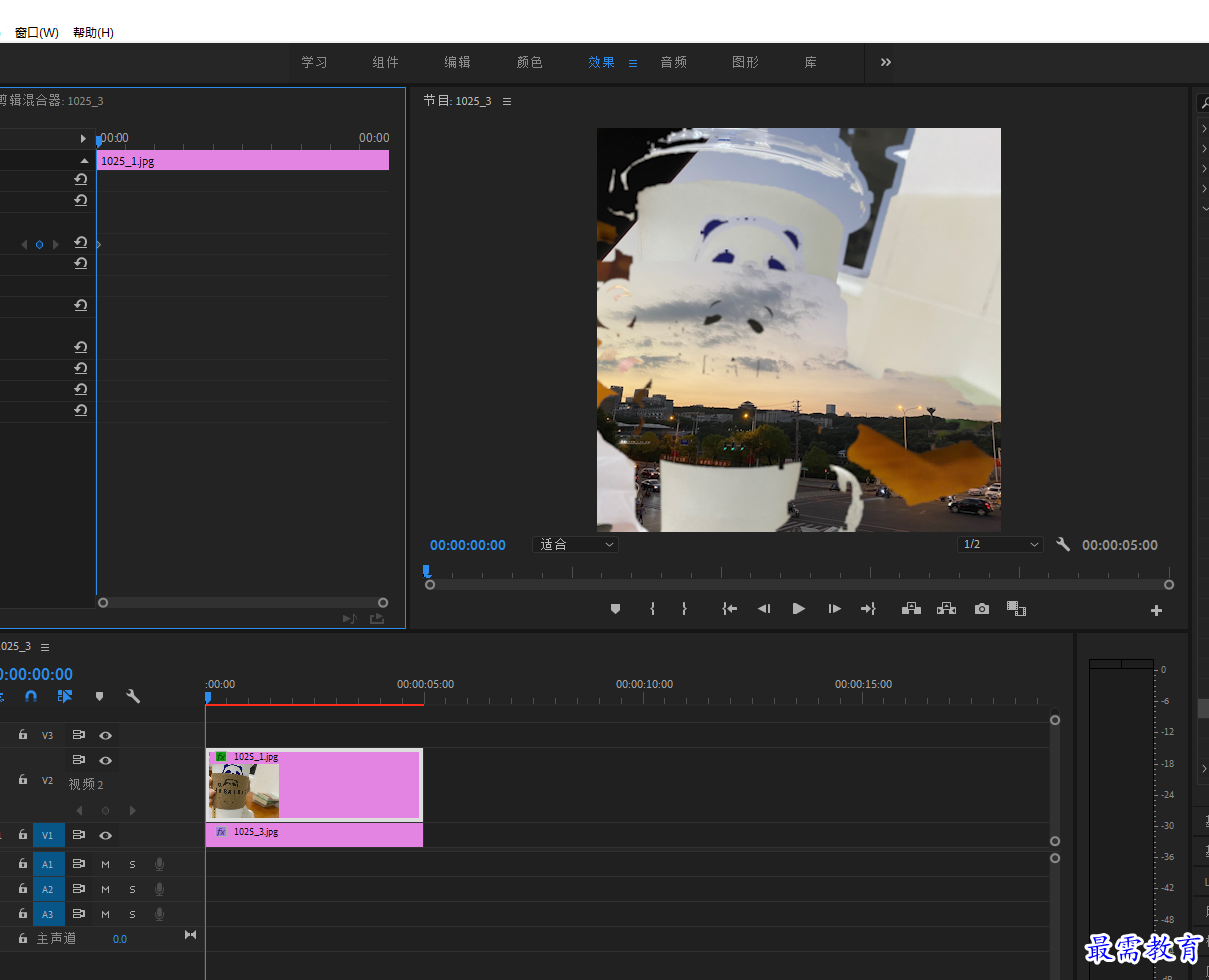Go to next keyframe on track V2
This screenshot has width=1209, height=980.
(x=132, y=810)
